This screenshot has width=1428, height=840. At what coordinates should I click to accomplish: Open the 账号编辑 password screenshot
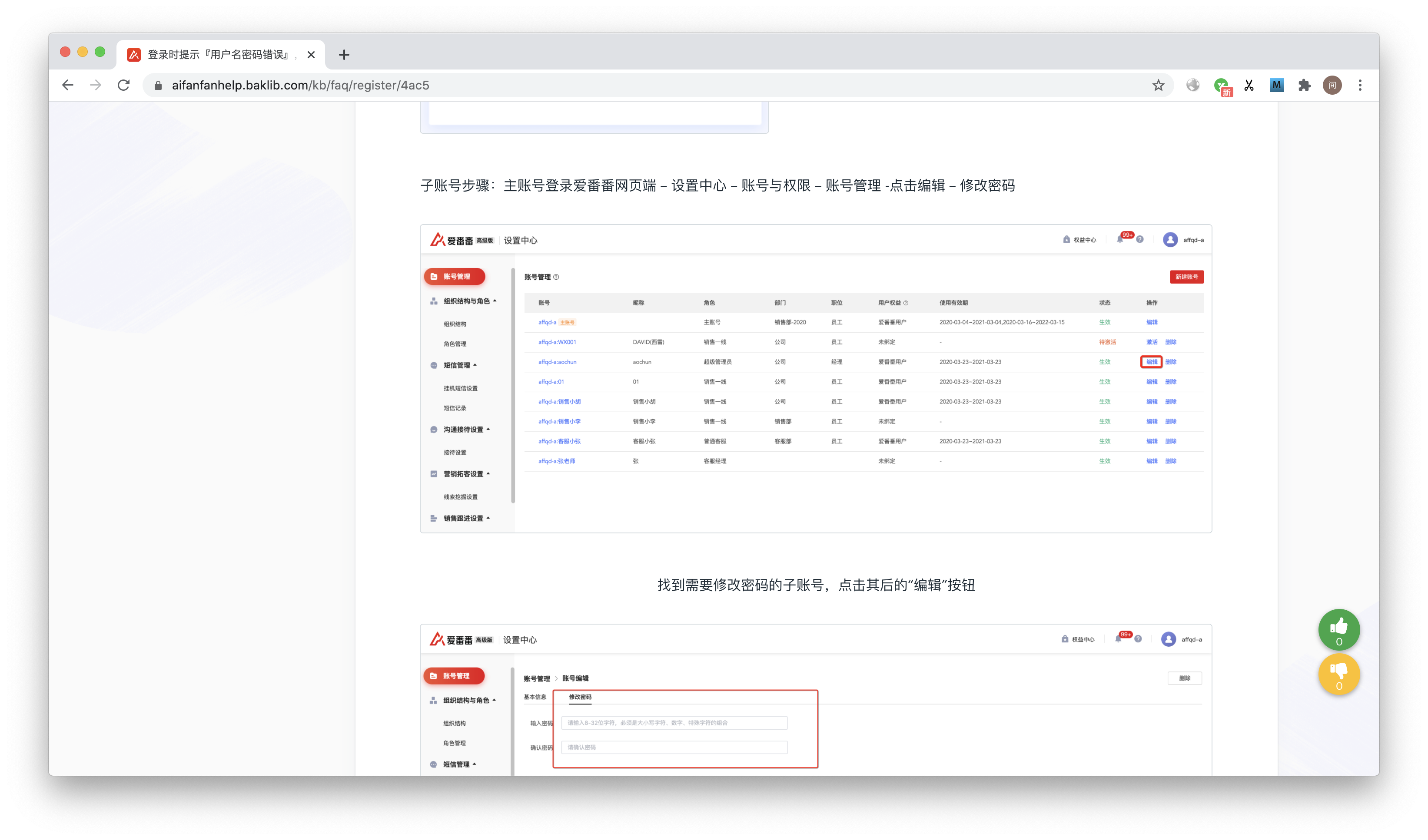[x=815, y=700]
